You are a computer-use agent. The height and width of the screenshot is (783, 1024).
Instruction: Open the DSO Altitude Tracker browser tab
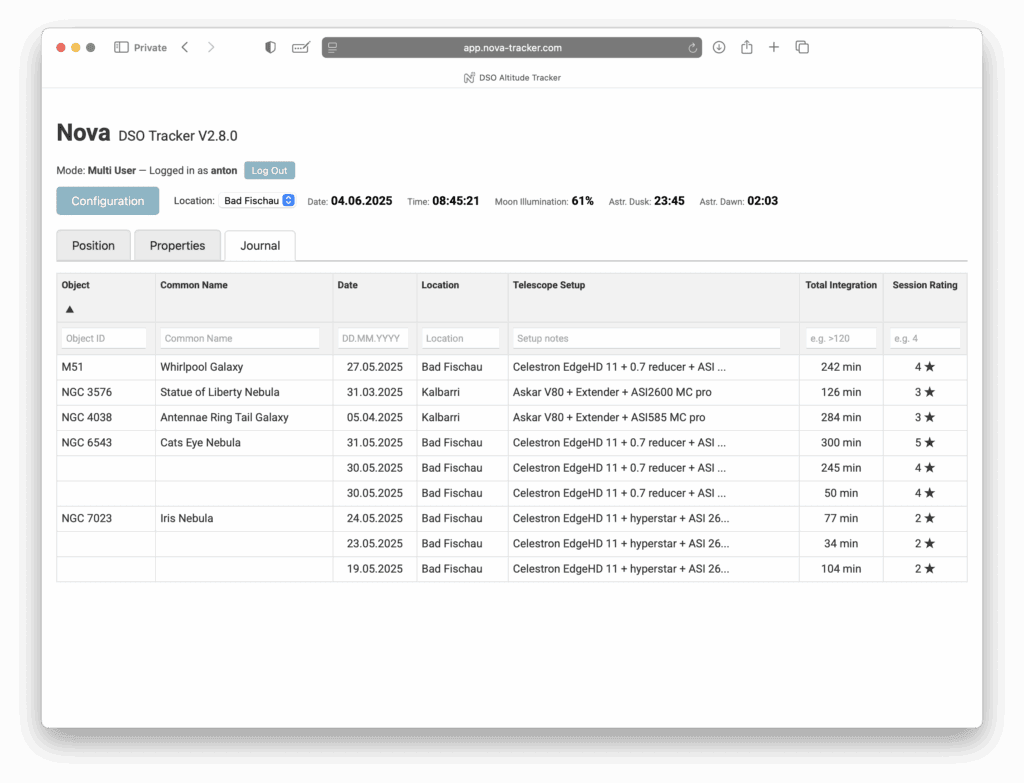point(512,78)
